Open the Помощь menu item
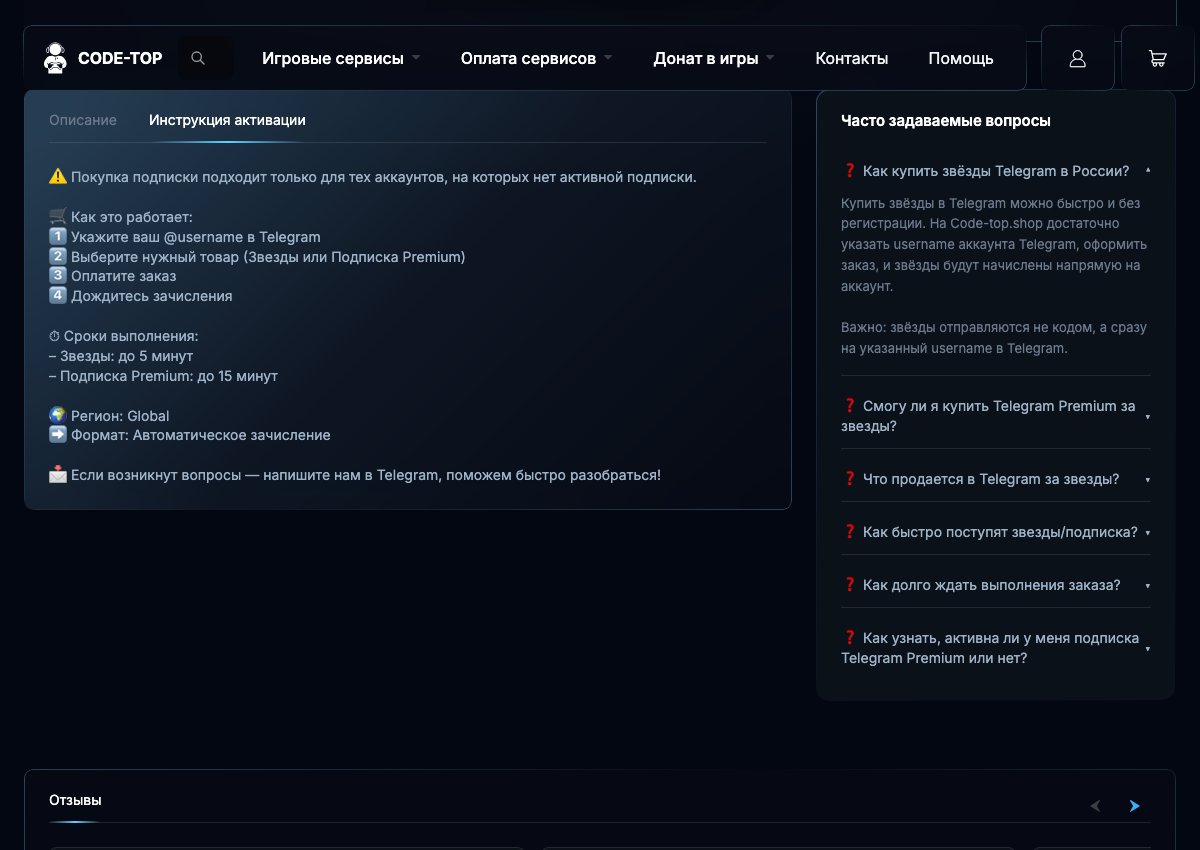 961,58
